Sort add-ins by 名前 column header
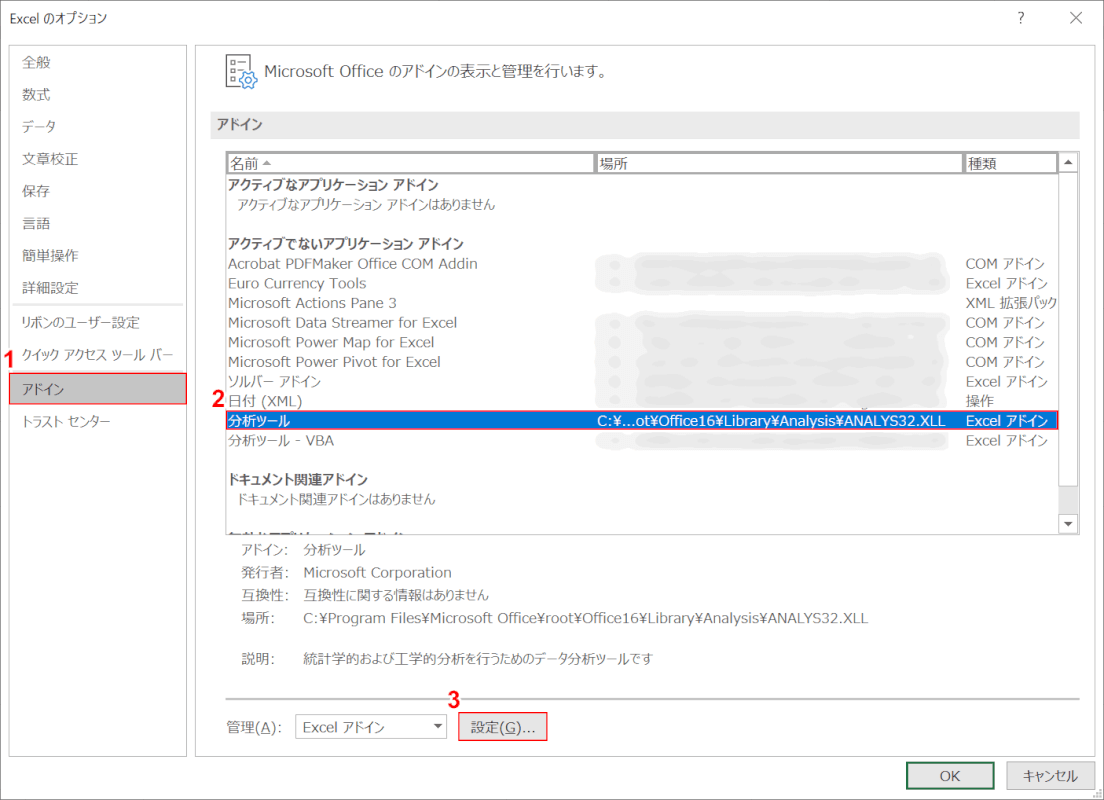Image resolution: width=1104 pixels, height=800 pixels. pyautogui.click(x=410, y=163)
